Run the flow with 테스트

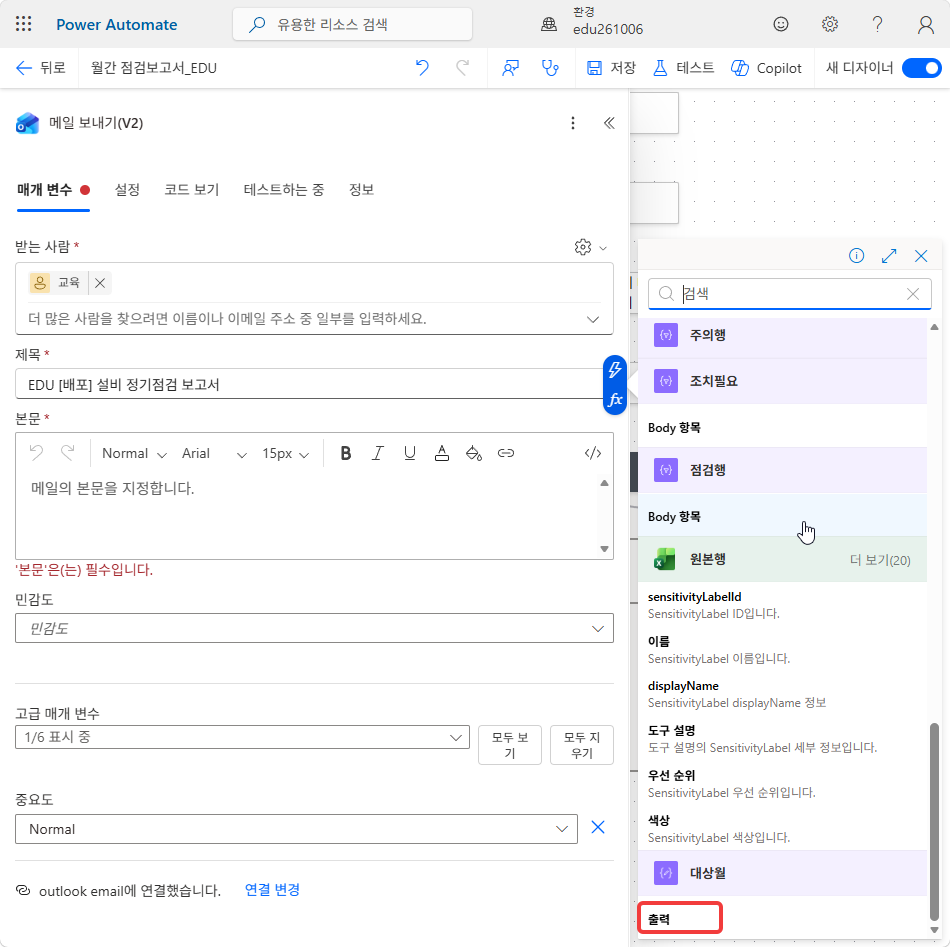coord(683,68)
